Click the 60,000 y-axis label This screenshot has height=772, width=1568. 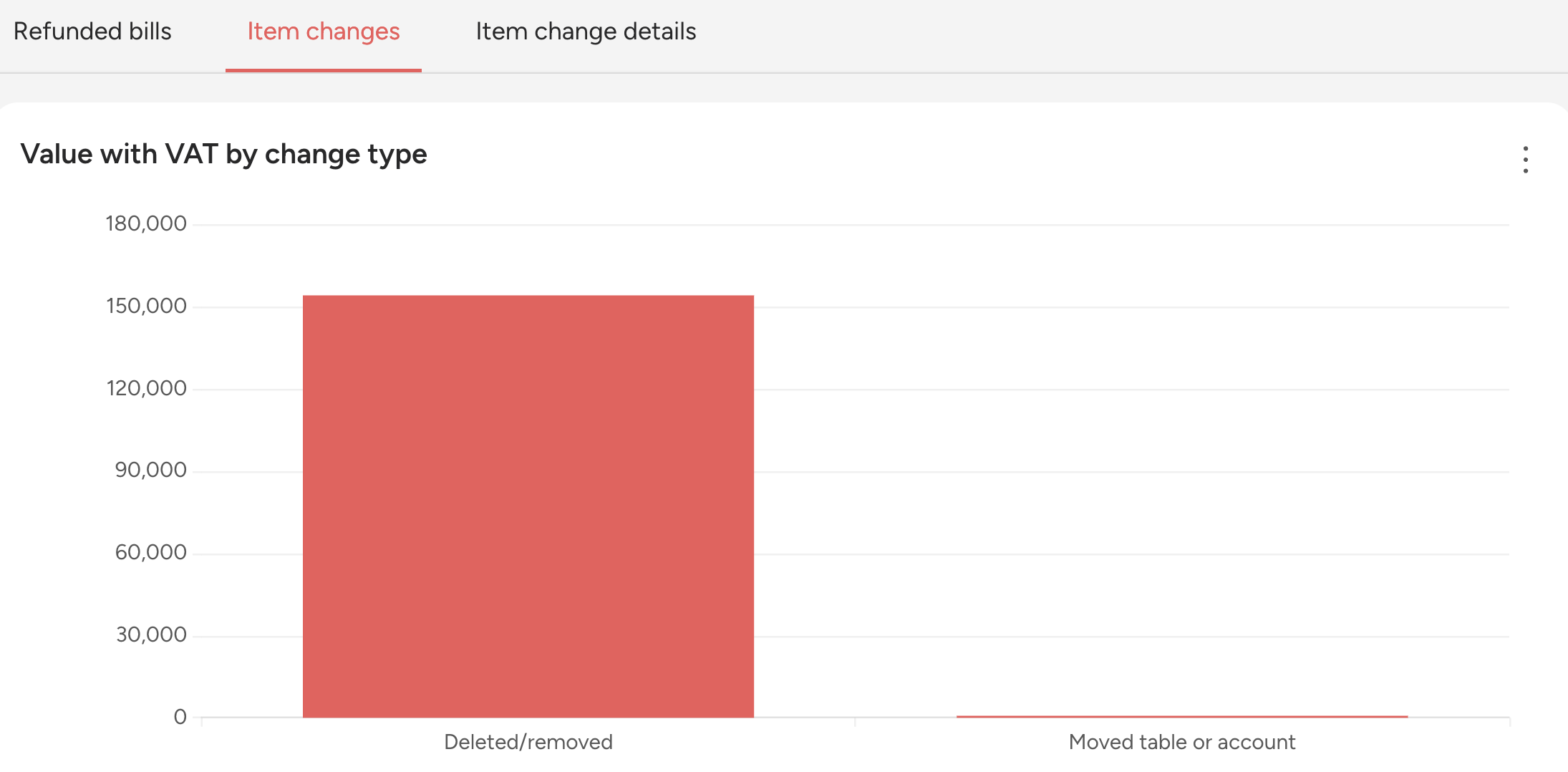150,553
